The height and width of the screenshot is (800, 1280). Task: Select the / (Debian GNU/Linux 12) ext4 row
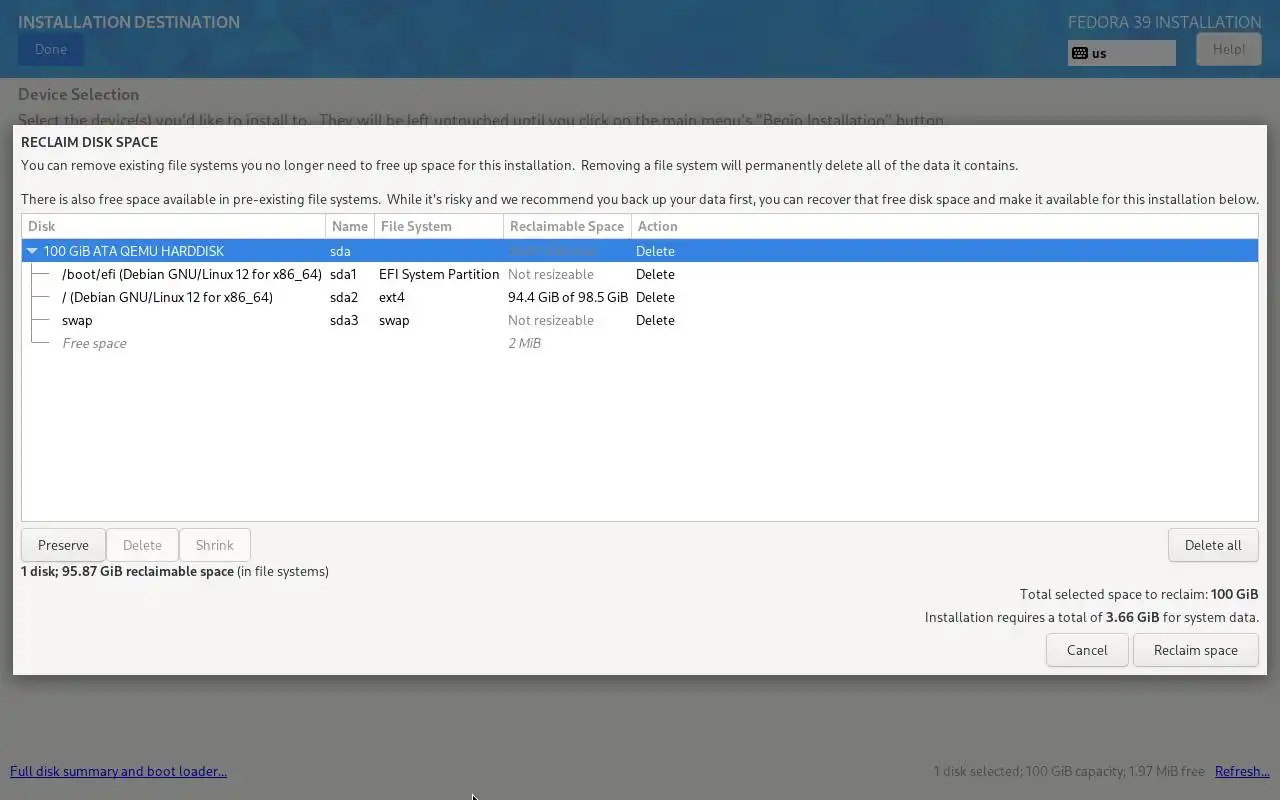coord(640,297)
